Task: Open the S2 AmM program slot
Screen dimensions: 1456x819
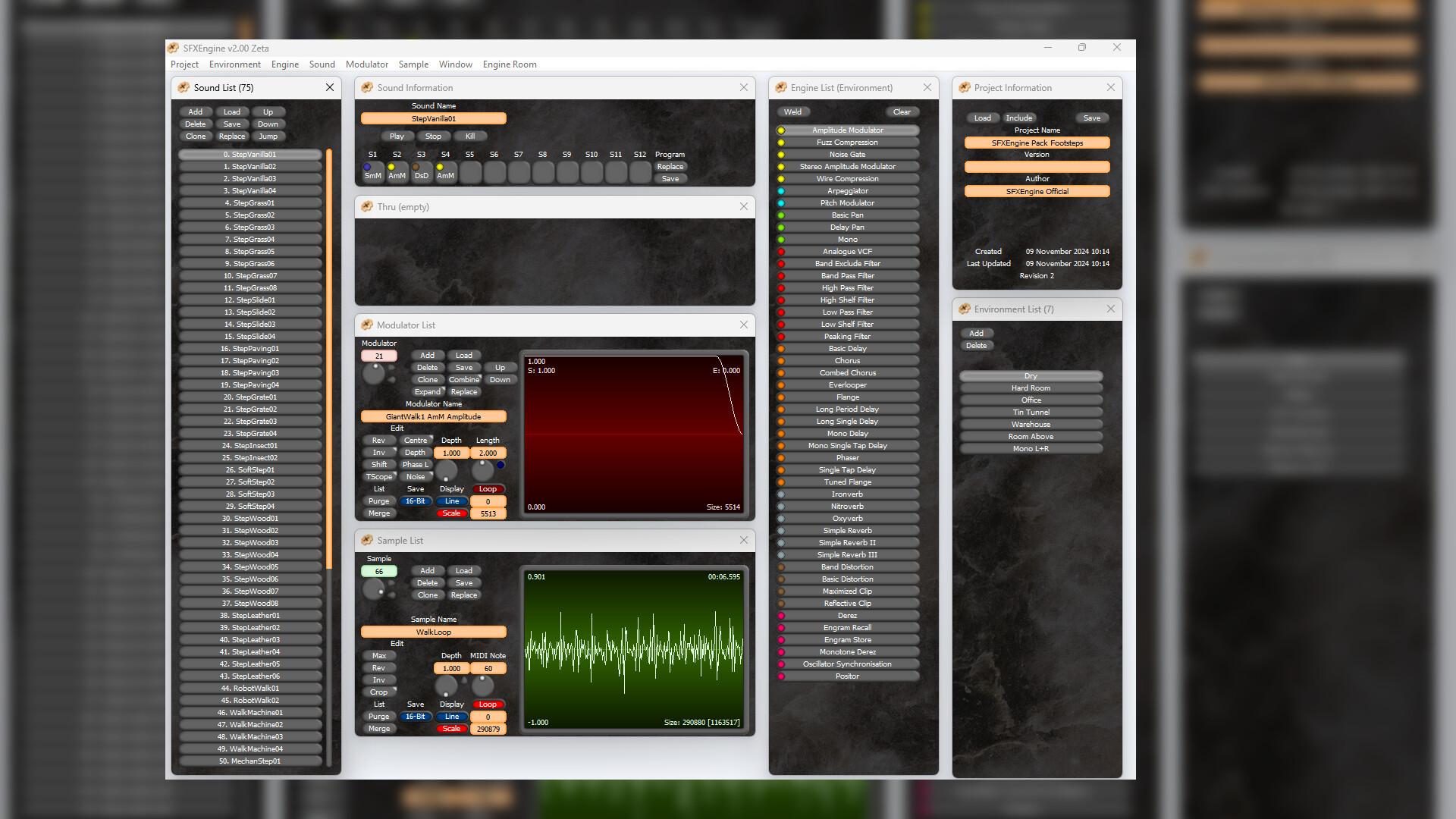Action: (397, 173)
